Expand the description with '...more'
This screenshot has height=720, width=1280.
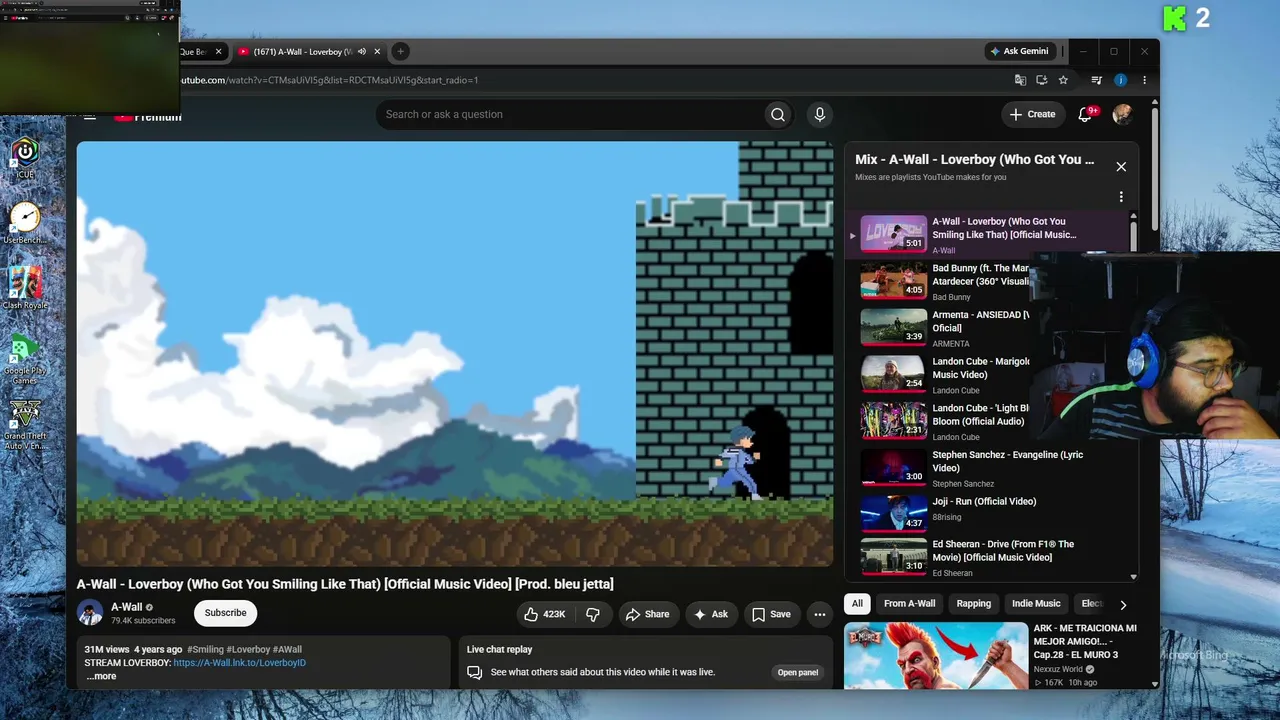click(101, 677)
